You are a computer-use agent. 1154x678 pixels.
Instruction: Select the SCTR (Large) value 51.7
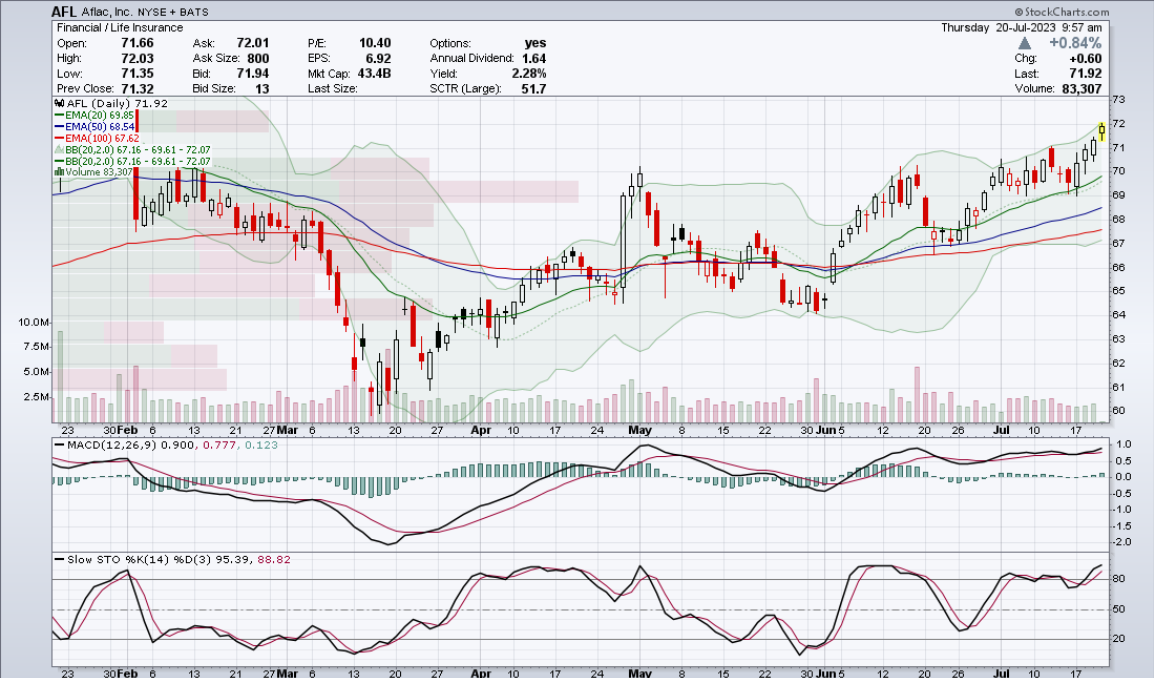point(534,89)
